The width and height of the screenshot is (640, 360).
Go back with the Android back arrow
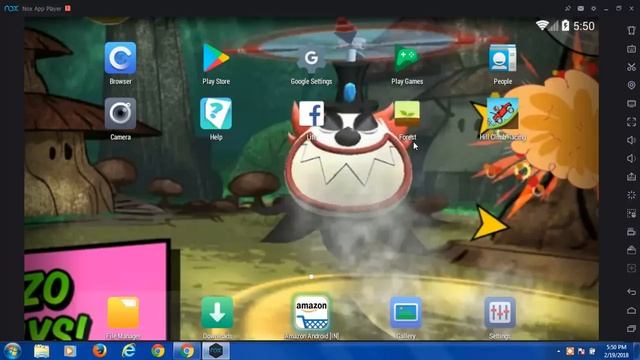[631, 292]
